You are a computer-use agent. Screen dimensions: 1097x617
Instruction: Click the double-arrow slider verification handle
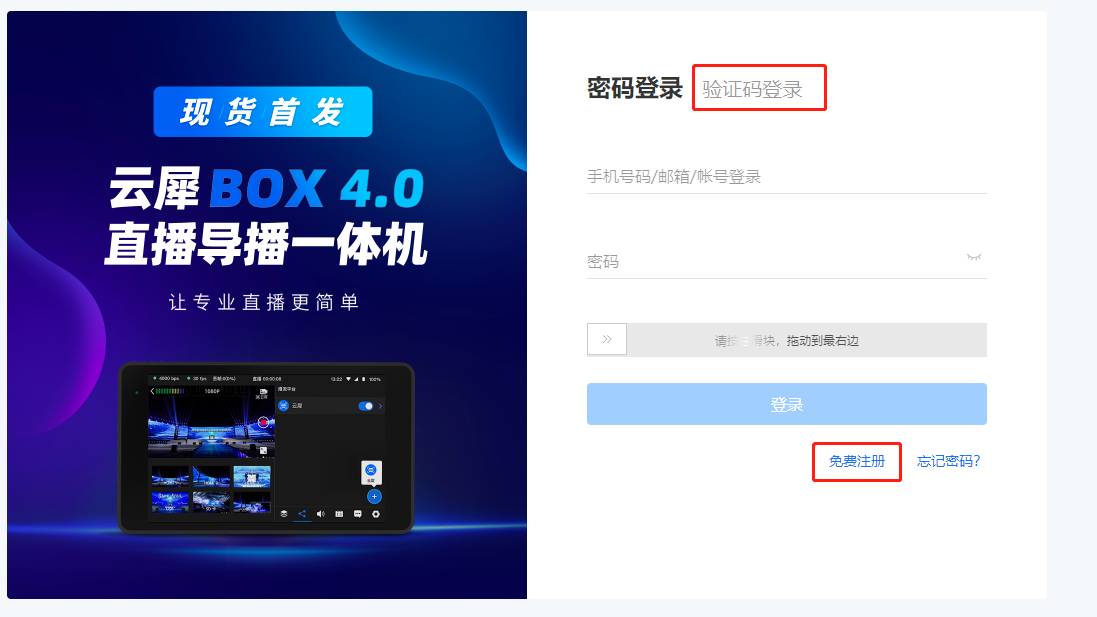[x=607, y=339]
